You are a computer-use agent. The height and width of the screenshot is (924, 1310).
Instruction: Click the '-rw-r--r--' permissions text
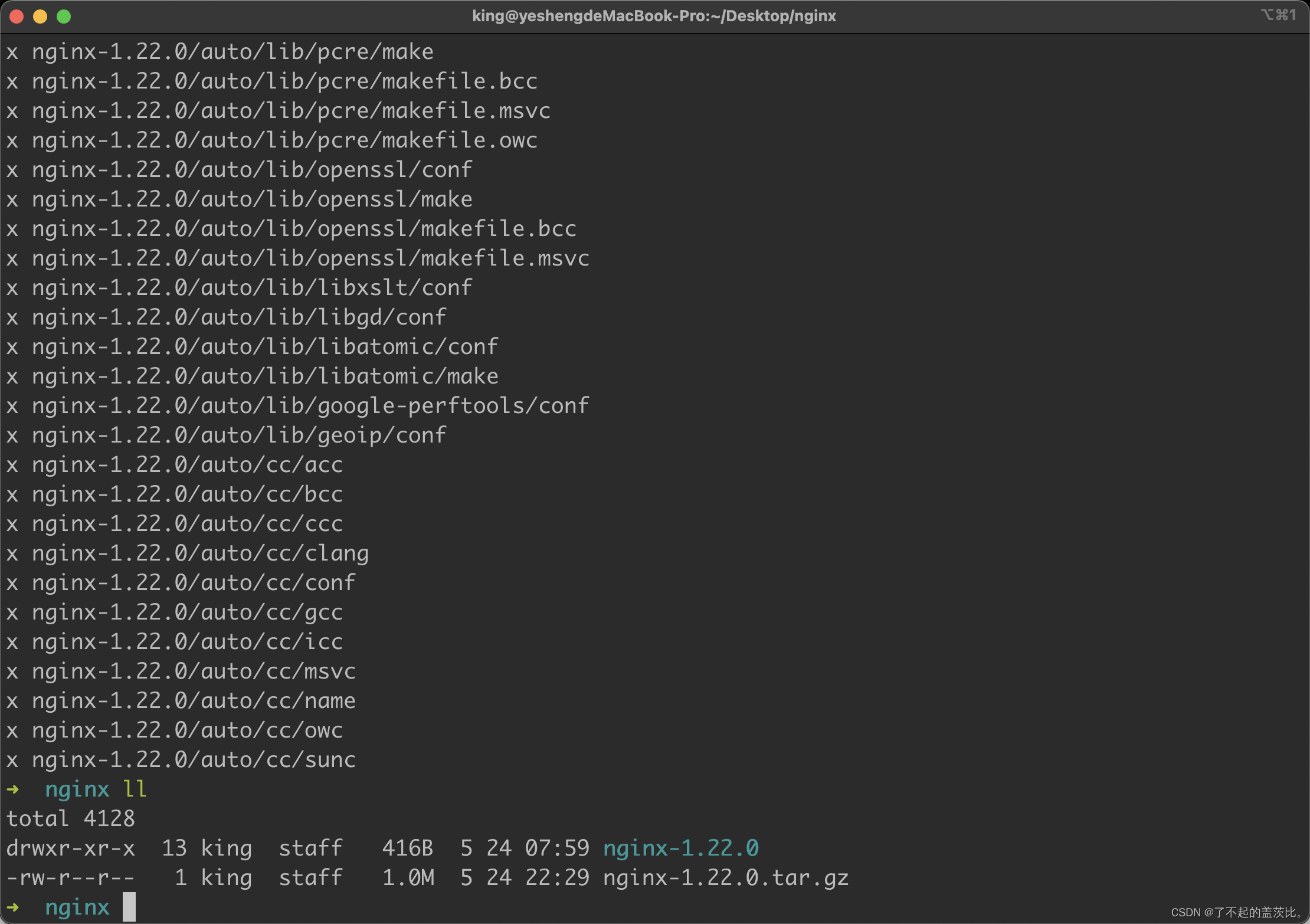71,878
